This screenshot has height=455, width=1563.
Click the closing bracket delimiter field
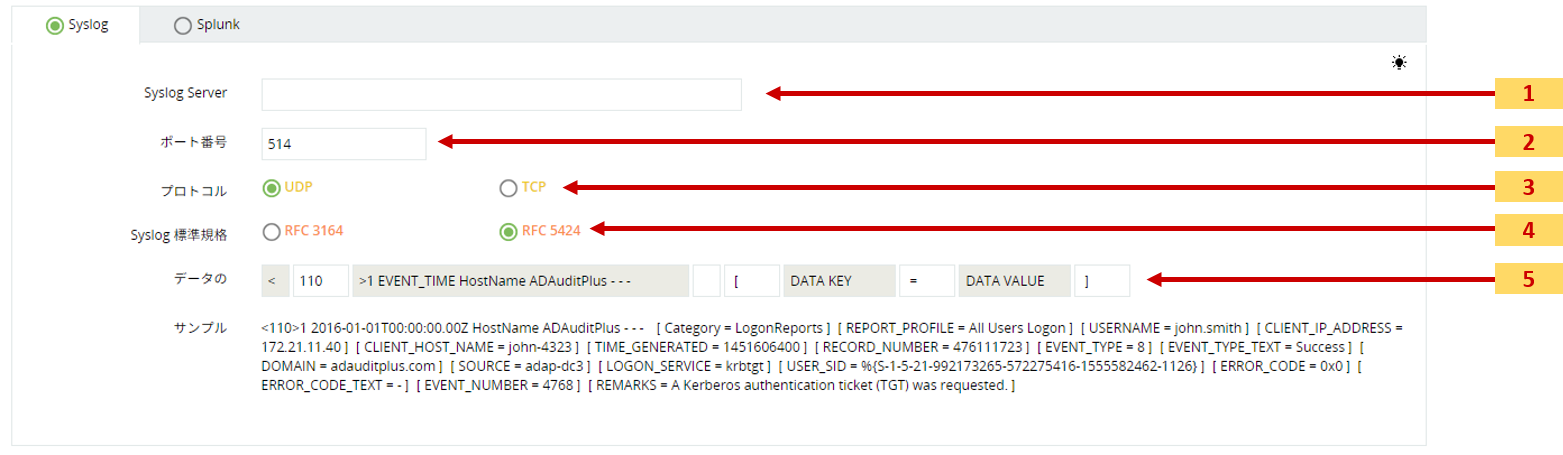(1101, 281)
